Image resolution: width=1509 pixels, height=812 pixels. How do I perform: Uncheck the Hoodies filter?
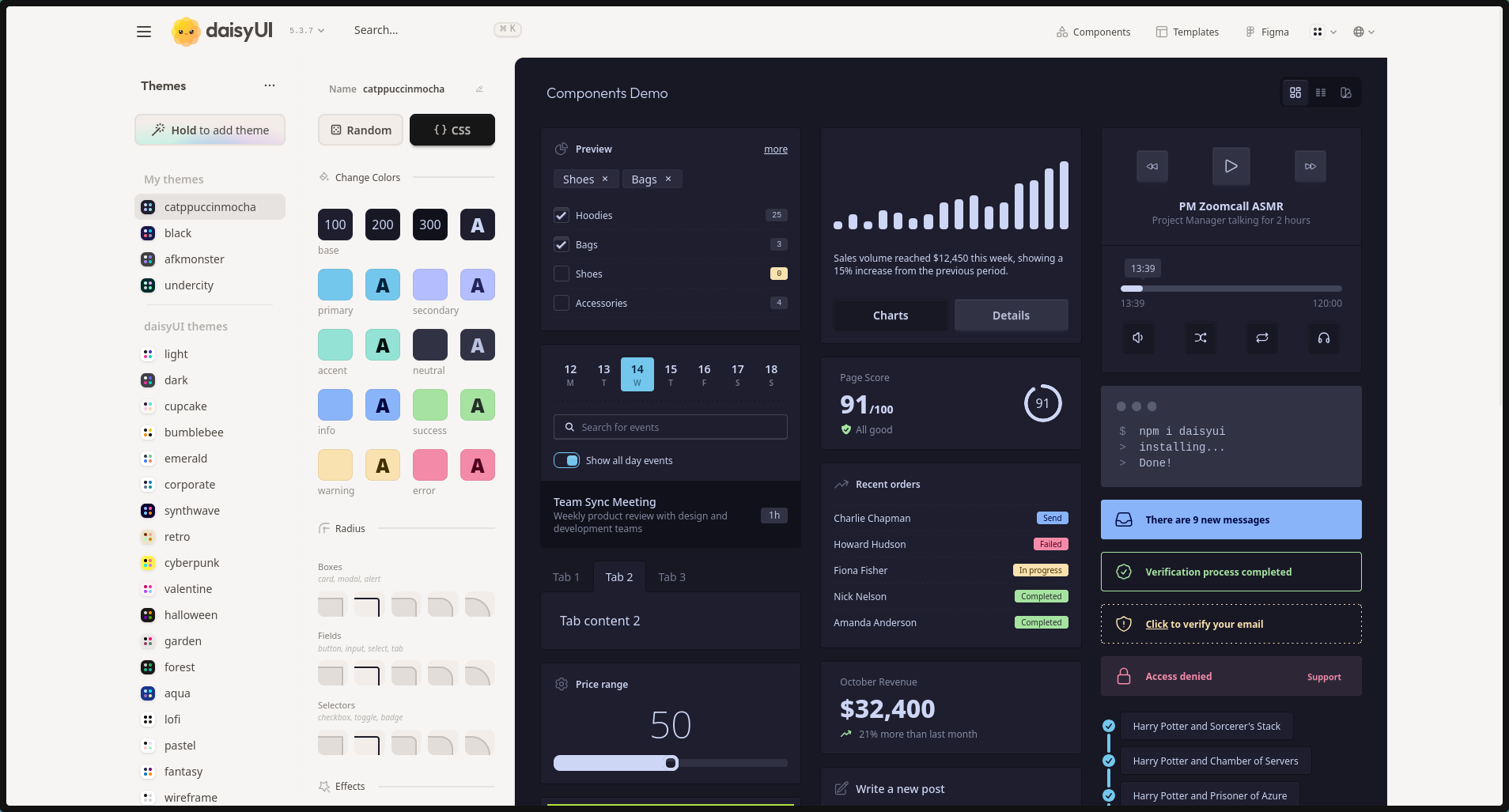tap(561, 215)
